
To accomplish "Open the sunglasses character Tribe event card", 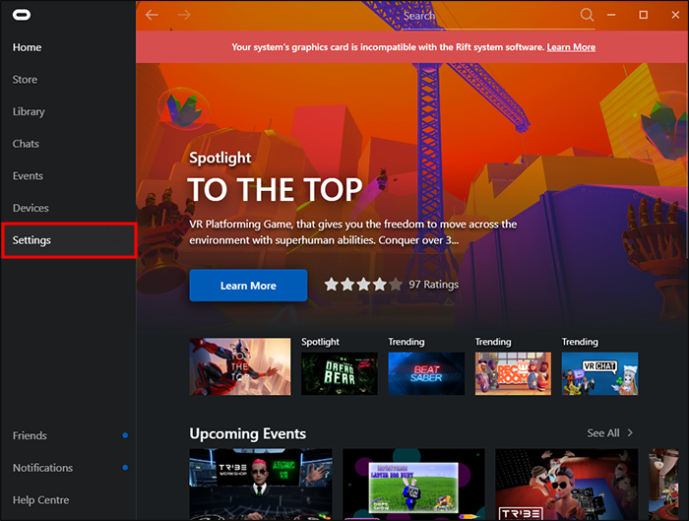I will tap(566, 484).
